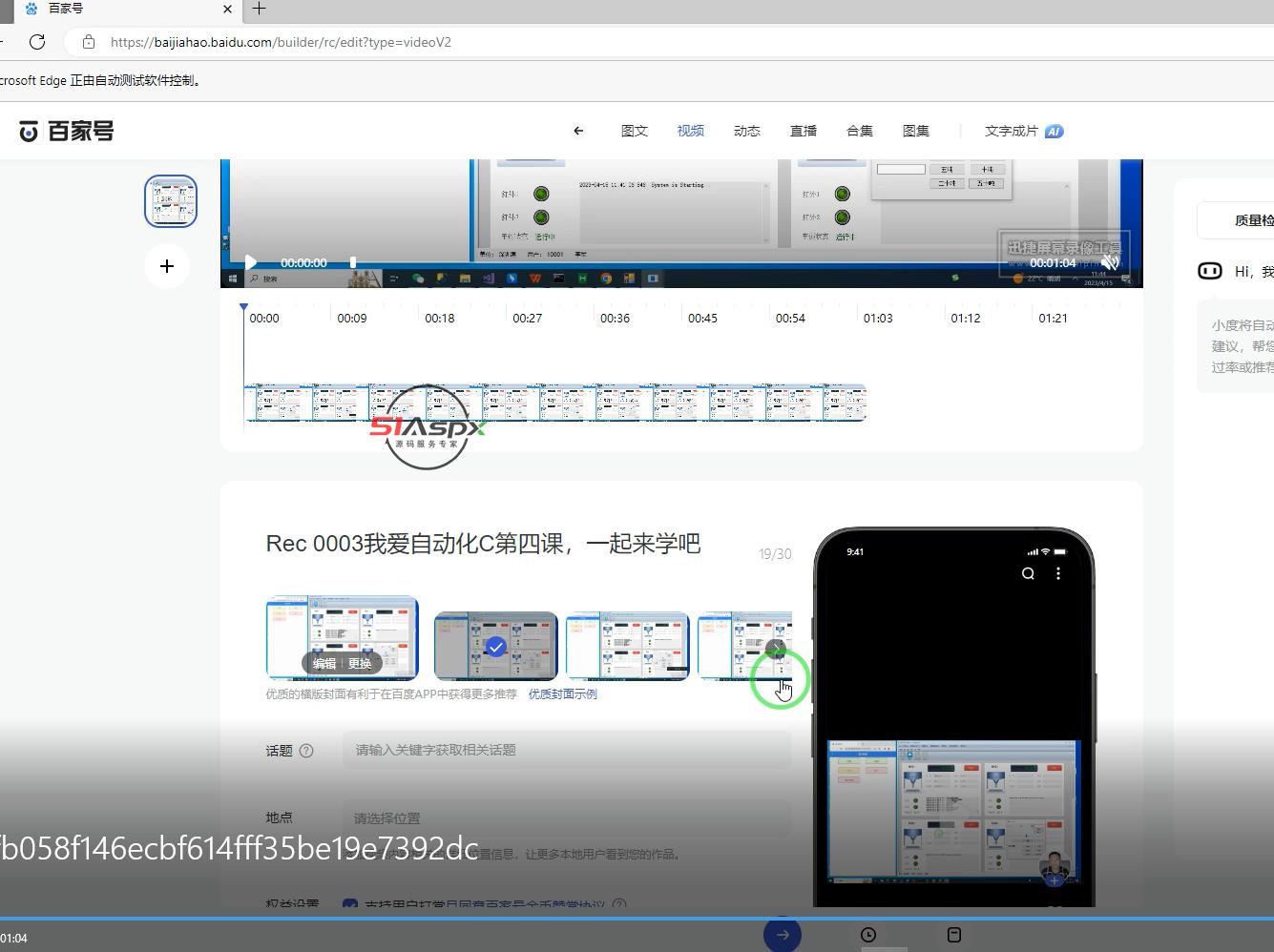The height and width of the screenshot is (952, 1274).
Task: Focus the 话题 keyword input field
Action: coord(567,750)
